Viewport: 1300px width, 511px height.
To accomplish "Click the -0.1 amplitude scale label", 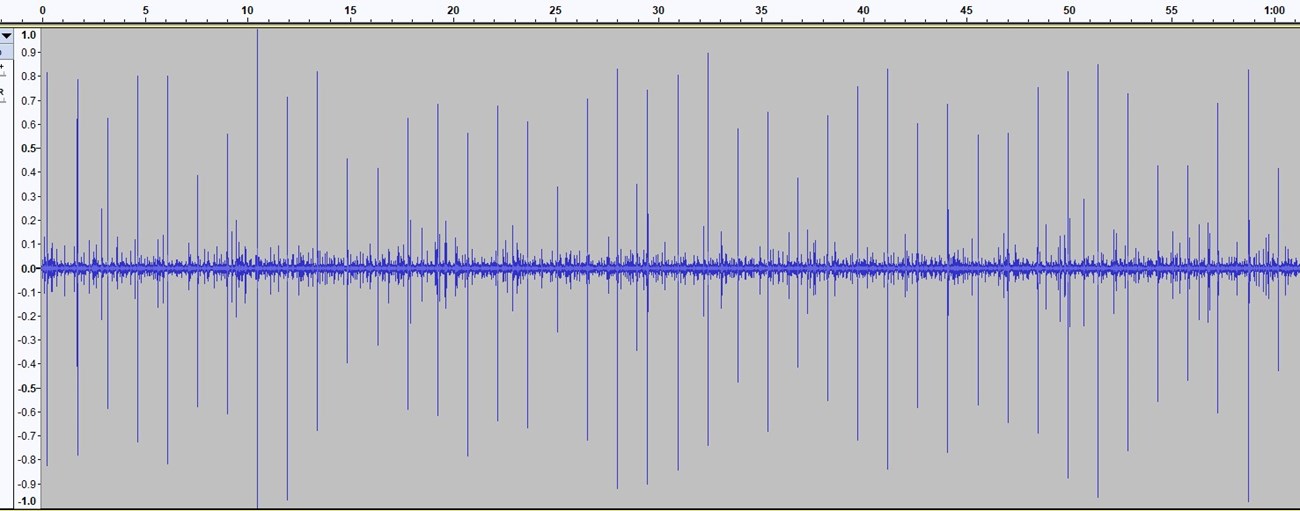I will (27, 292).
